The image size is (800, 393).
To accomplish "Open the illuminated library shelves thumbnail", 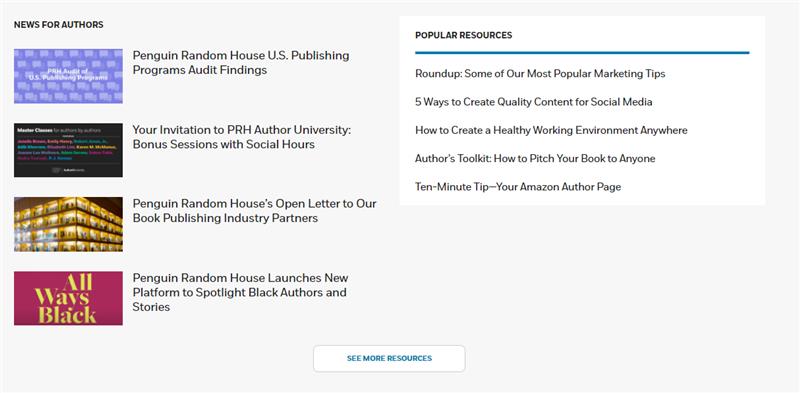I will (68, 224).
